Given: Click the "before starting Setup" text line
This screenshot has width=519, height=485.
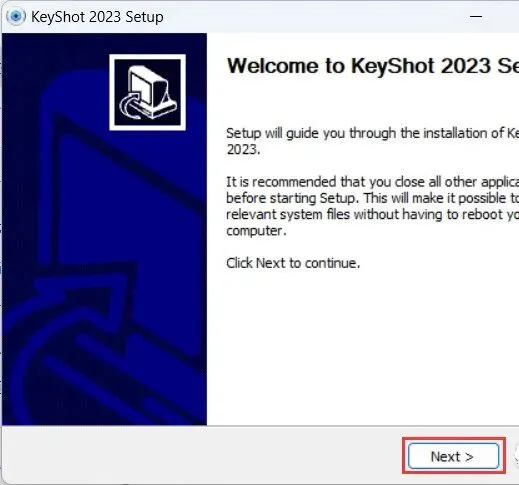Looking at the screenshot, I should click(x=373, y=198).
